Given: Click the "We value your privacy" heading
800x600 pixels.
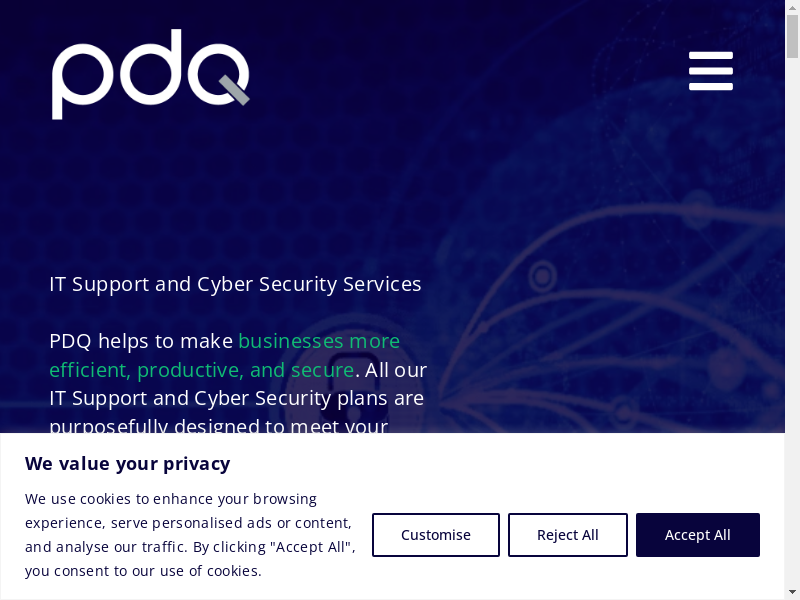Looking at the screenshot, I should 127,463.
